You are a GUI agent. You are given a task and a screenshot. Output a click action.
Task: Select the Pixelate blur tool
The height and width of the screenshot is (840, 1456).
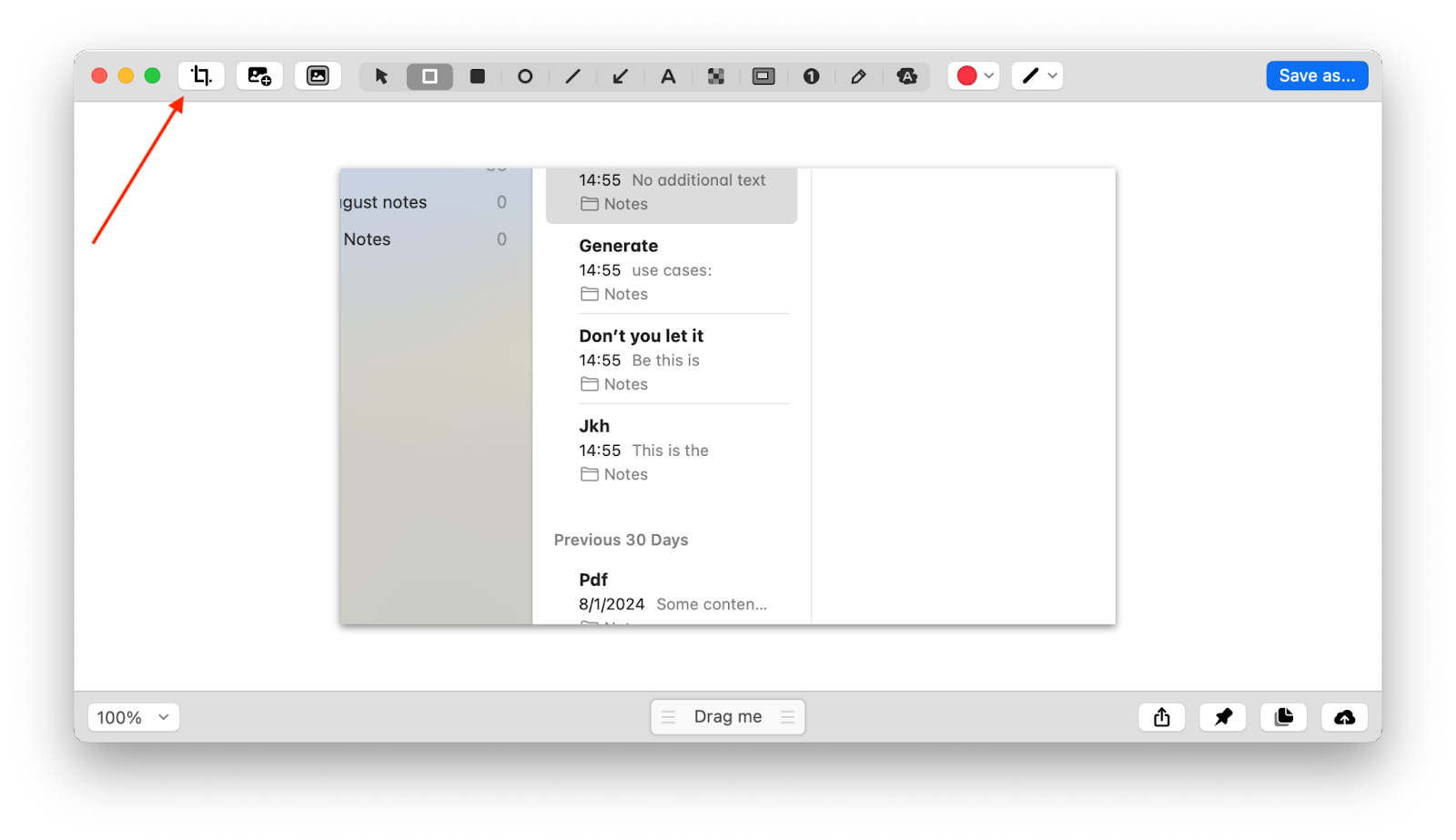click(716, 76)
